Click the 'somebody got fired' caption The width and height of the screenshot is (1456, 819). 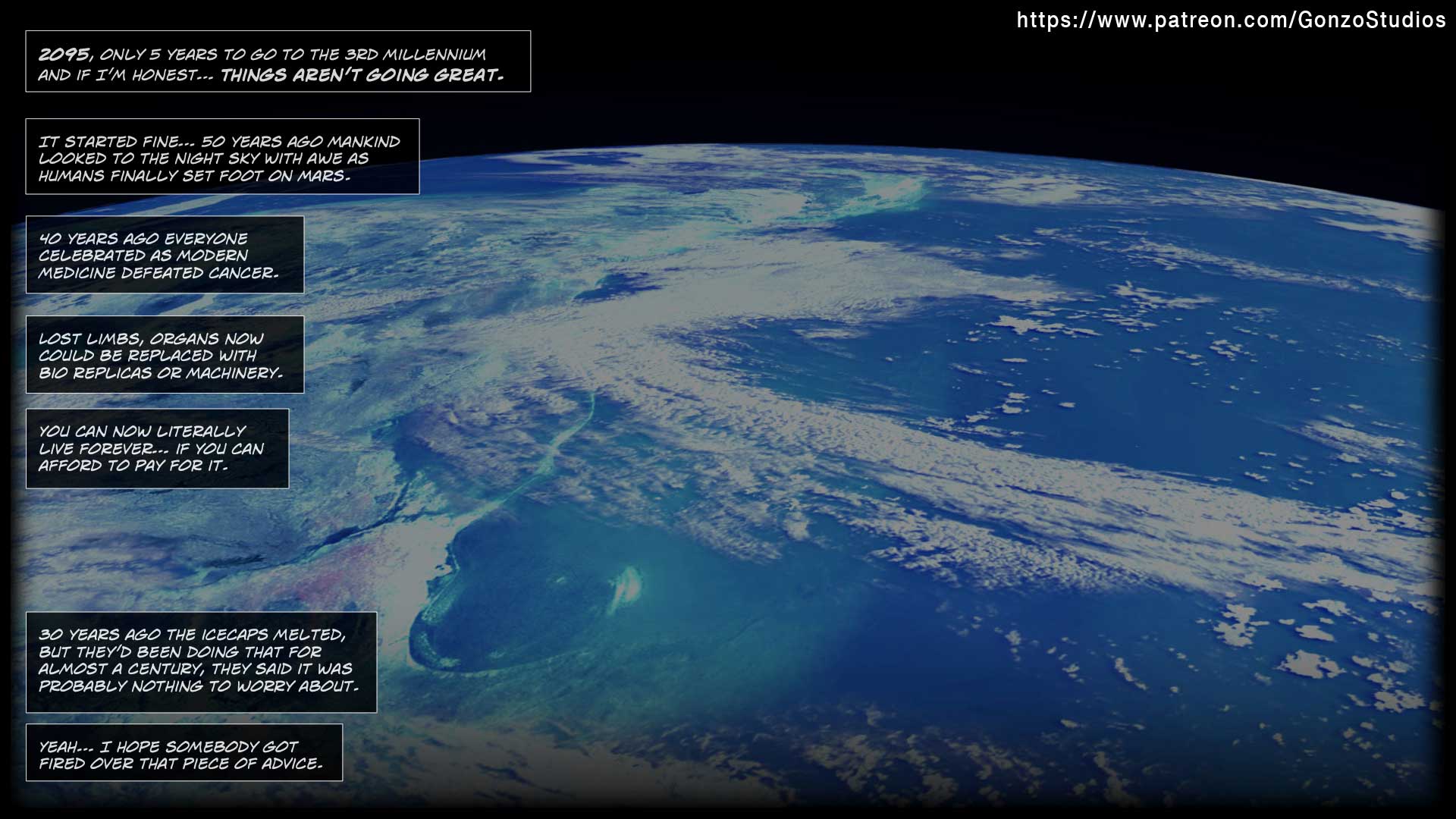(184, 753)
